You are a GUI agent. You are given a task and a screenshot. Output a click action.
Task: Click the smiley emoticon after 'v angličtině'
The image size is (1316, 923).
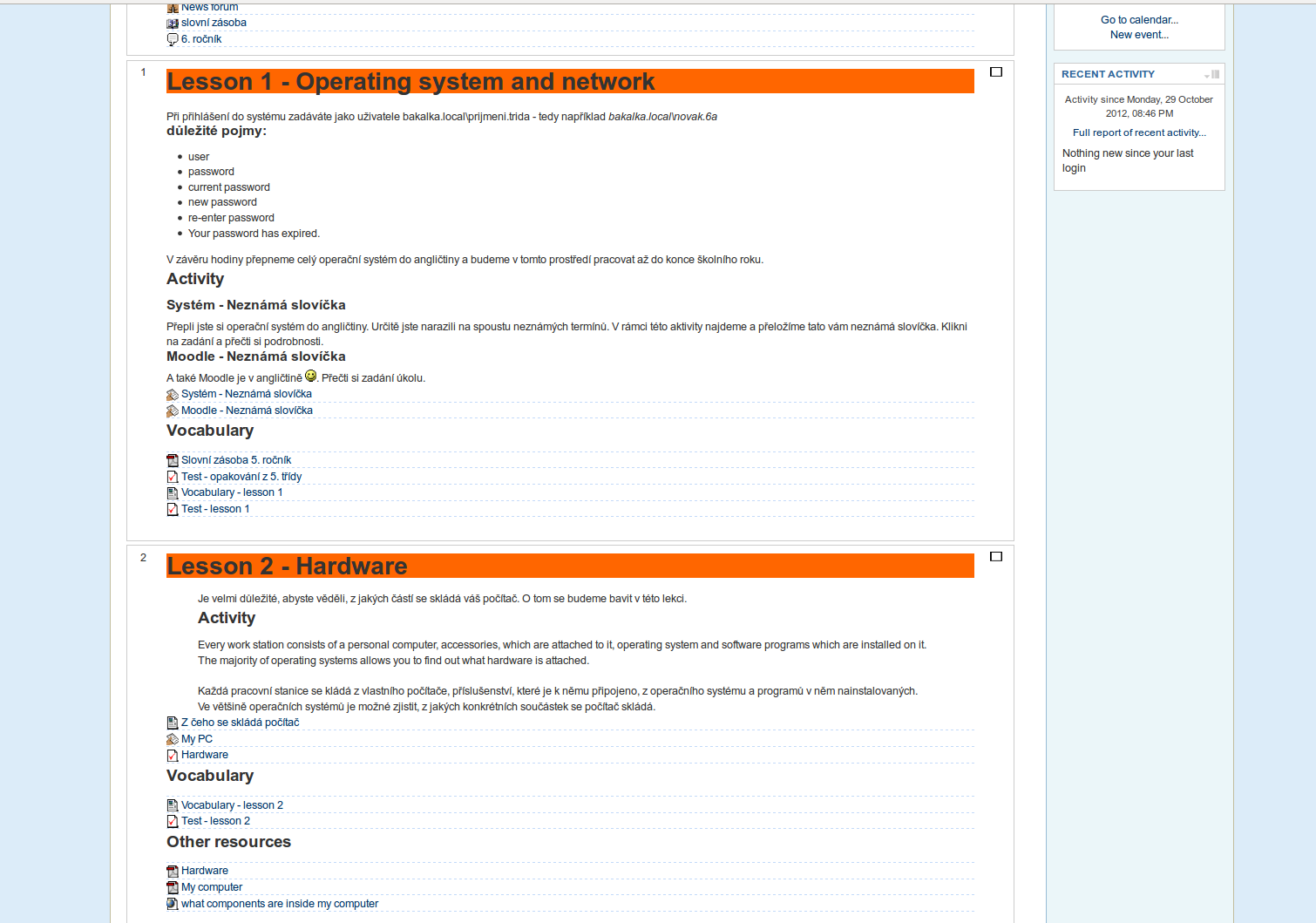click(x=311, y=377)
